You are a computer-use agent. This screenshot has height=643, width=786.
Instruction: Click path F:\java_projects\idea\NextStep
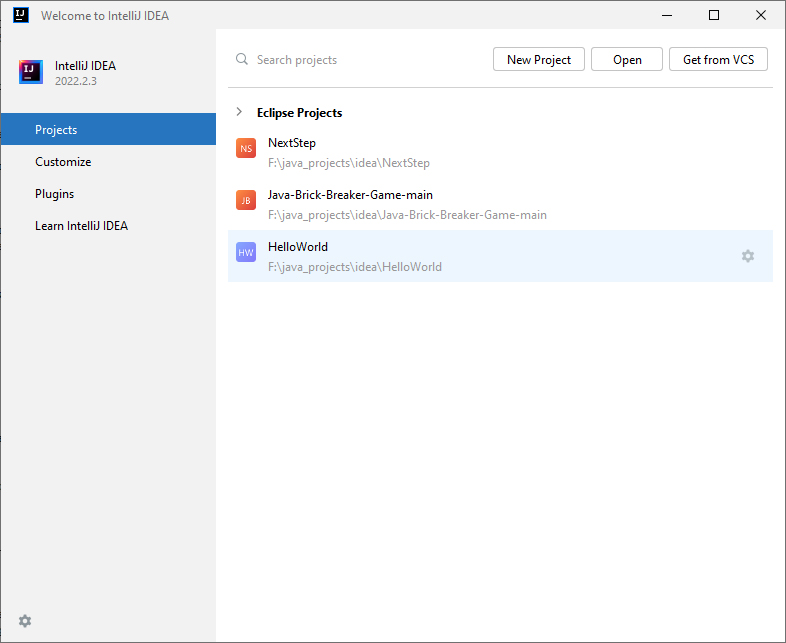coord(349,163)
